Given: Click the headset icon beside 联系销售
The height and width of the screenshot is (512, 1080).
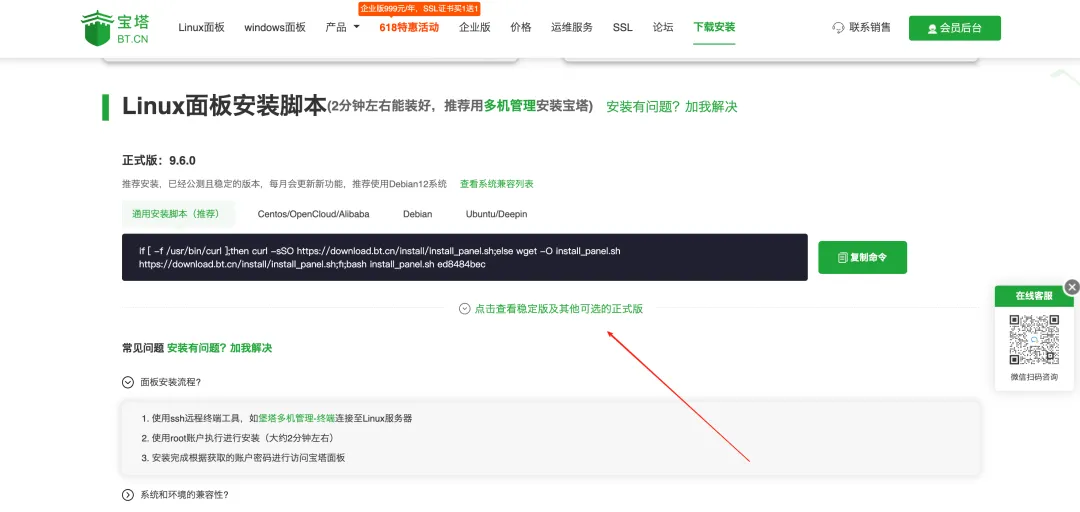Looking at the screenshot, I should click(x=838, y=28).
